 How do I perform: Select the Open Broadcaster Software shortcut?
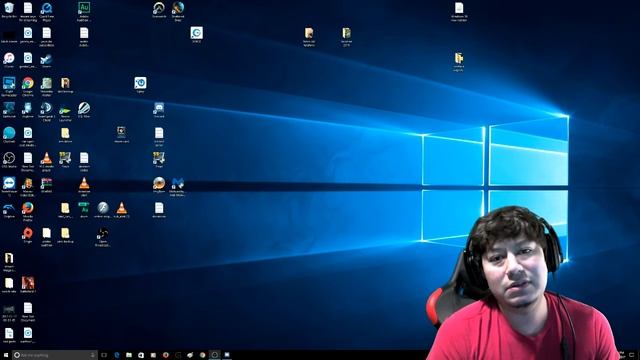click(x=102, y=236)
